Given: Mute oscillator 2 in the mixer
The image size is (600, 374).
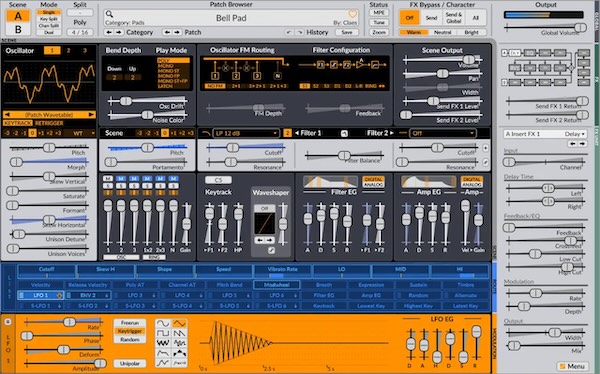Looking at the screenshot, I should click(x=121, y=179).
